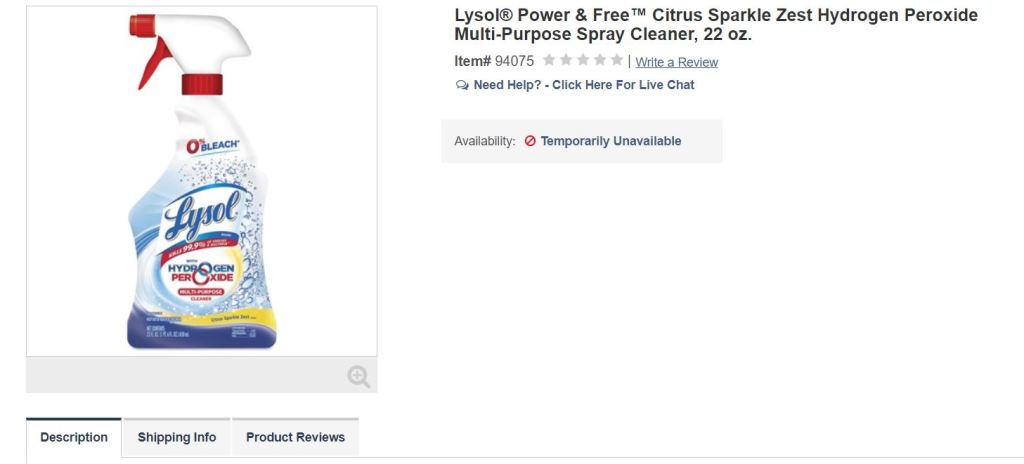Click the Lysol Power & Free product title

[715, 25]
